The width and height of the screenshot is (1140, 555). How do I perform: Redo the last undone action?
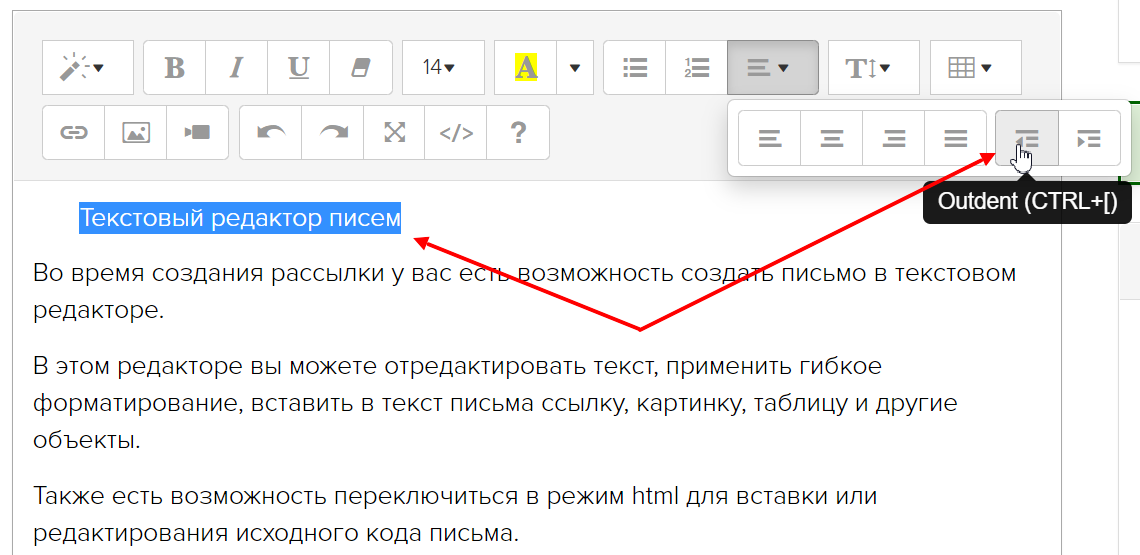(x=333, y=132)
